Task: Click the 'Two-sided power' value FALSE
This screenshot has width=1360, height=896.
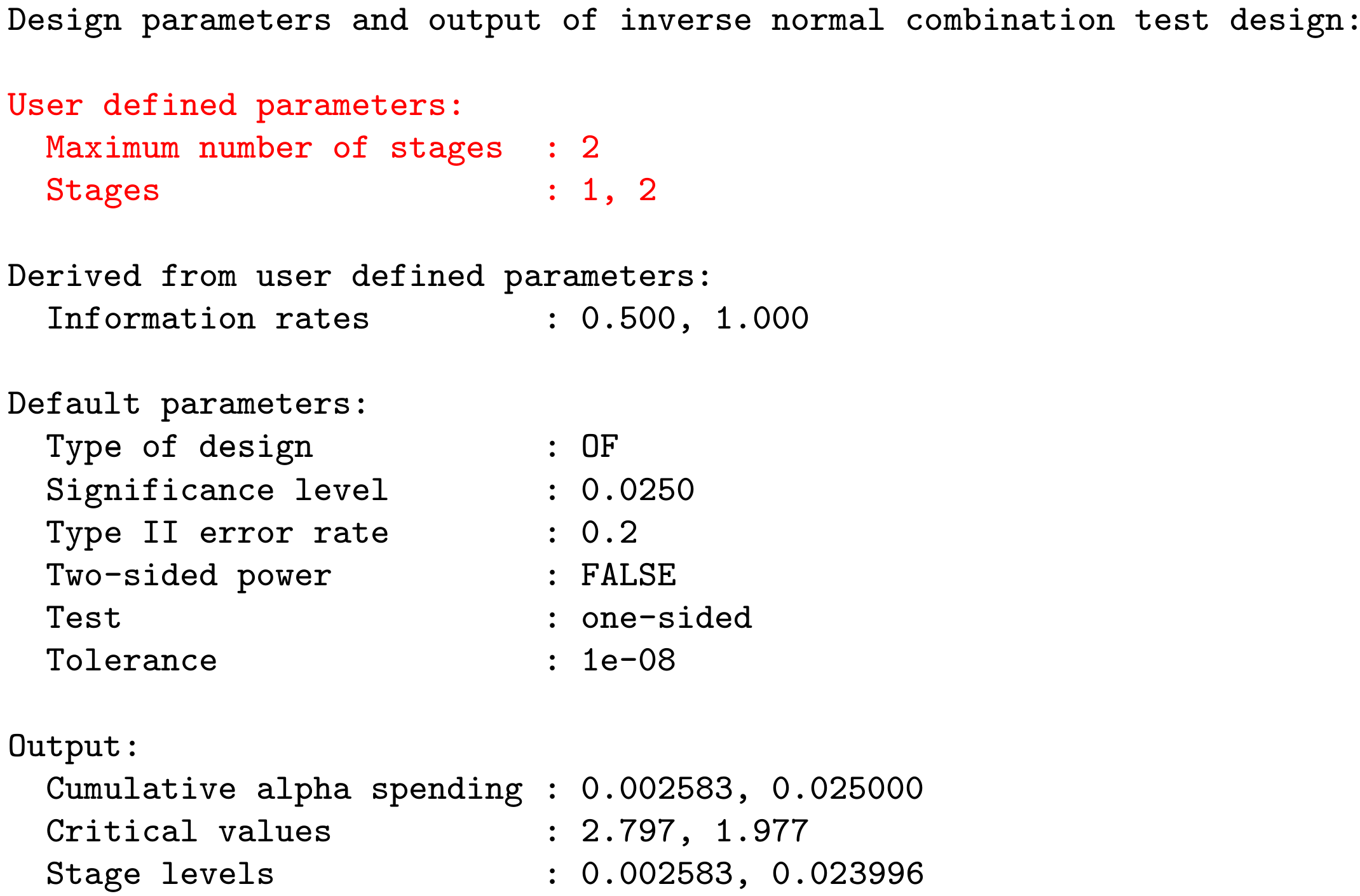Action: 628,576
